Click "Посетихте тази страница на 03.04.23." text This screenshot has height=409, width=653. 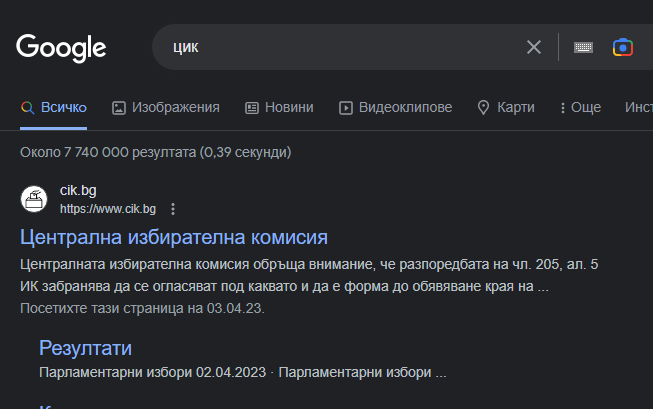pyautogui.click(x=142, y=308)
